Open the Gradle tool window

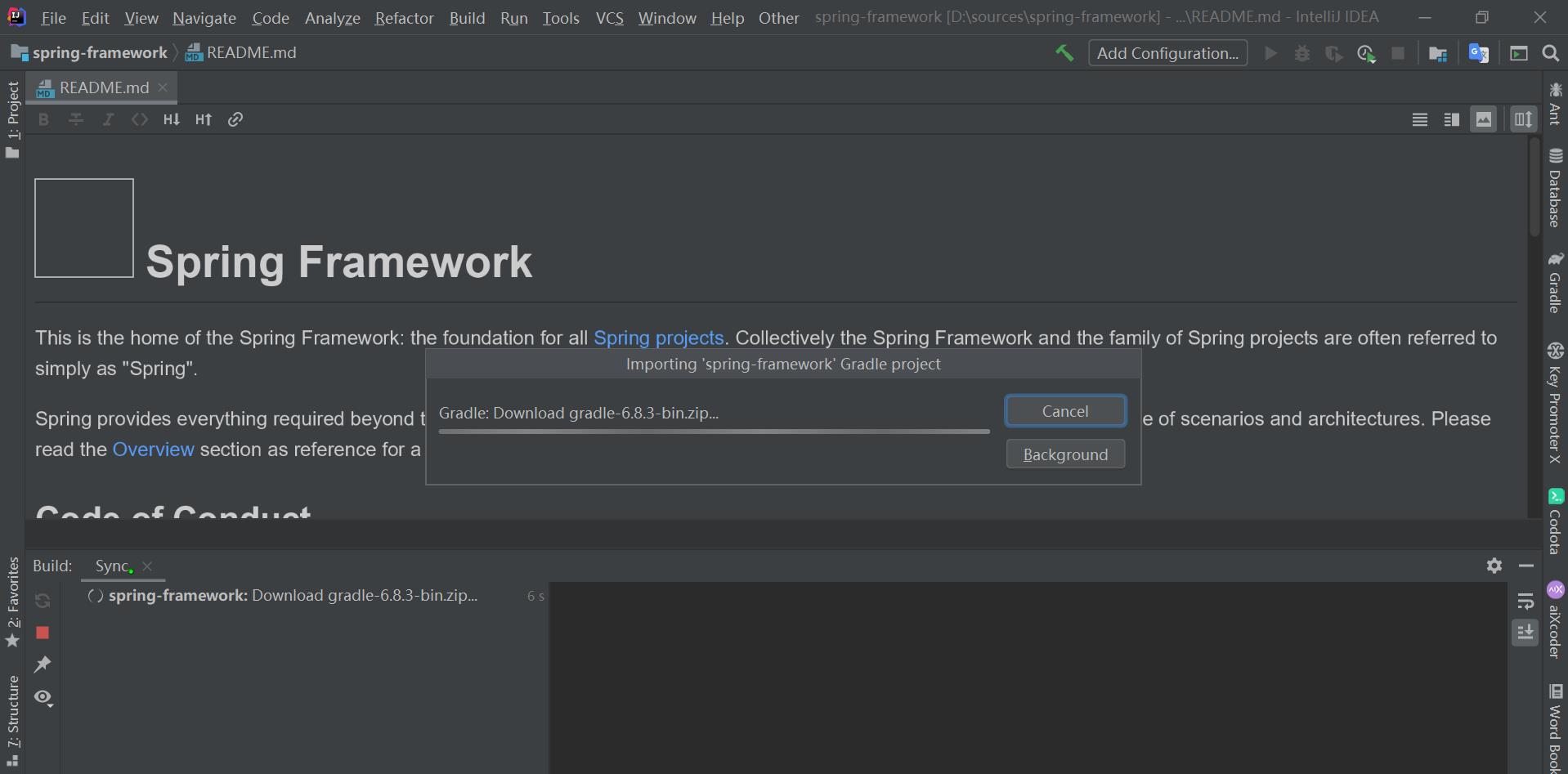(1555, 282)
